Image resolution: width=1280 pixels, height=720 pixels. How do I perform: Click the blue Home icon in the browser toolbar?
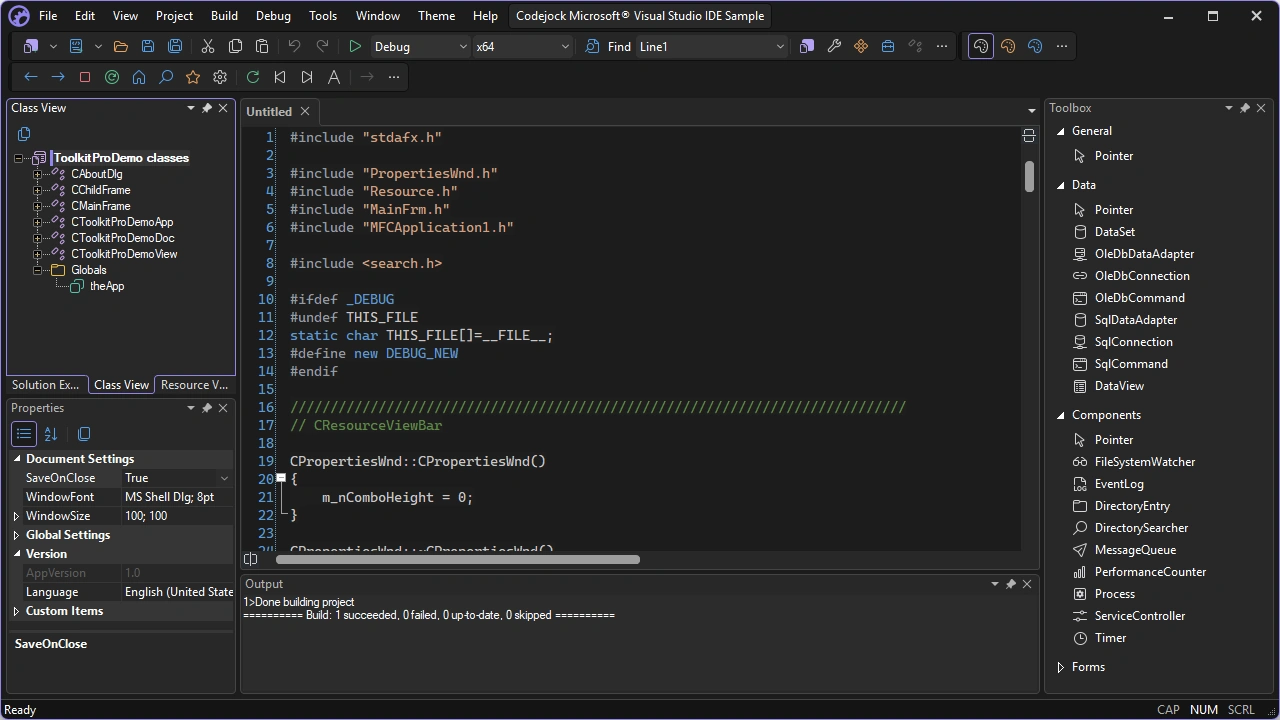tap(139, 77)
